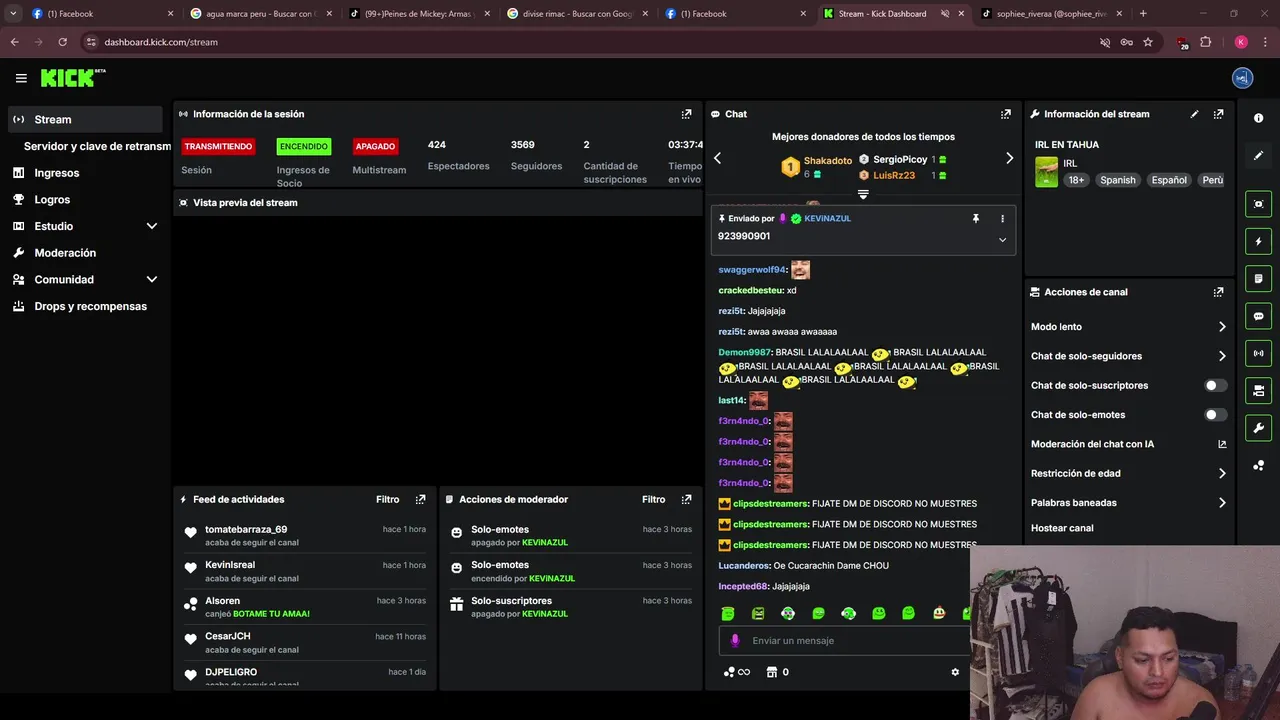Click the browser address bar URL
The height and width of the screenshot is (720, 1280).
(x=161, y=42)
